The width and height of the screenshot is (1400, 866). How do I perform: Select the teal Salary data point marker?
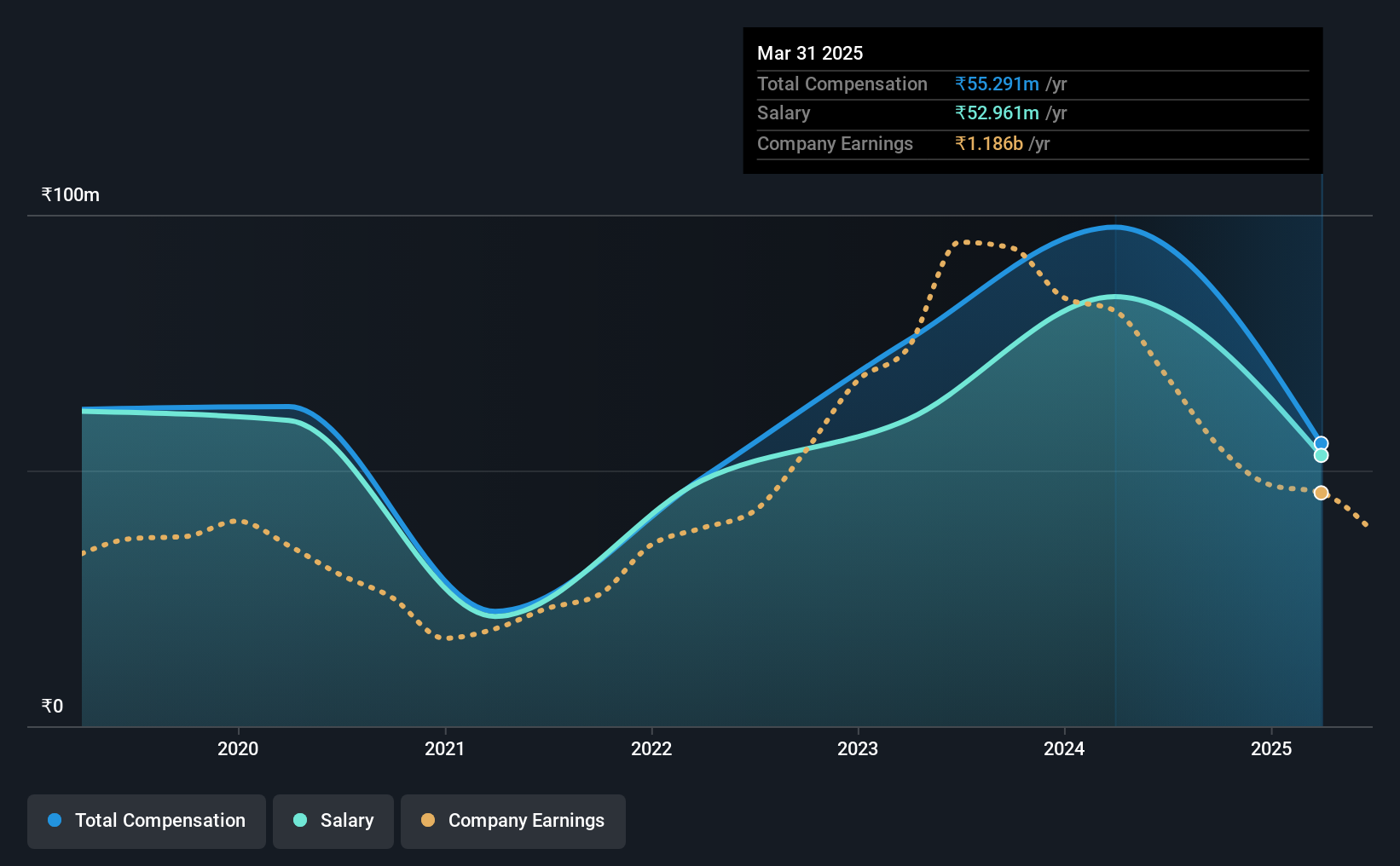point(1321,456)
